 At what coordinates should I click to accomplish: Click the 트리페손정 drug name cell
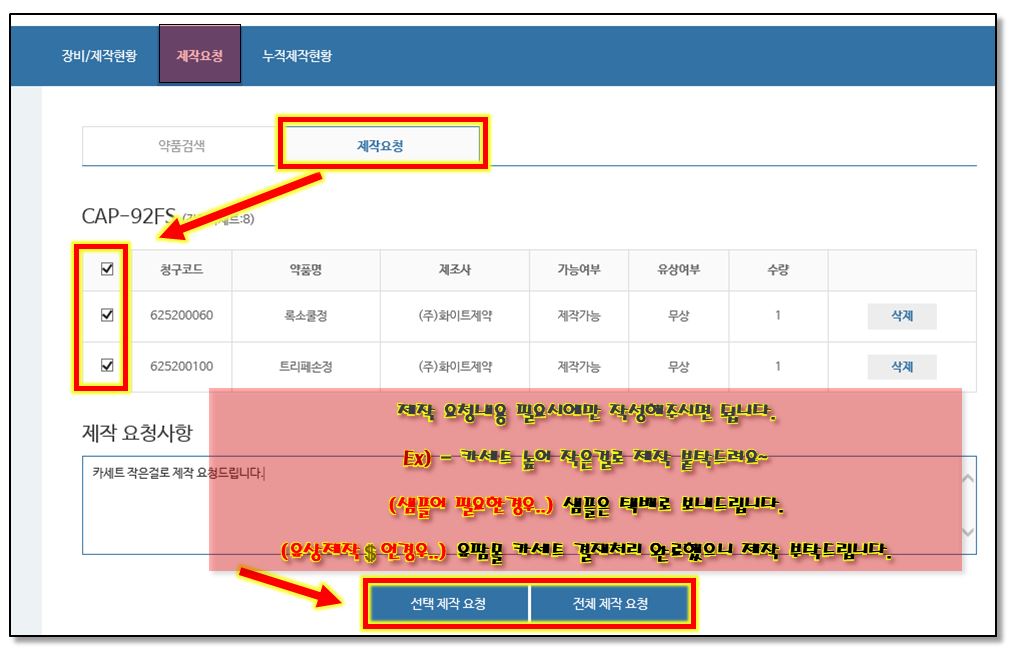(305, 367)
